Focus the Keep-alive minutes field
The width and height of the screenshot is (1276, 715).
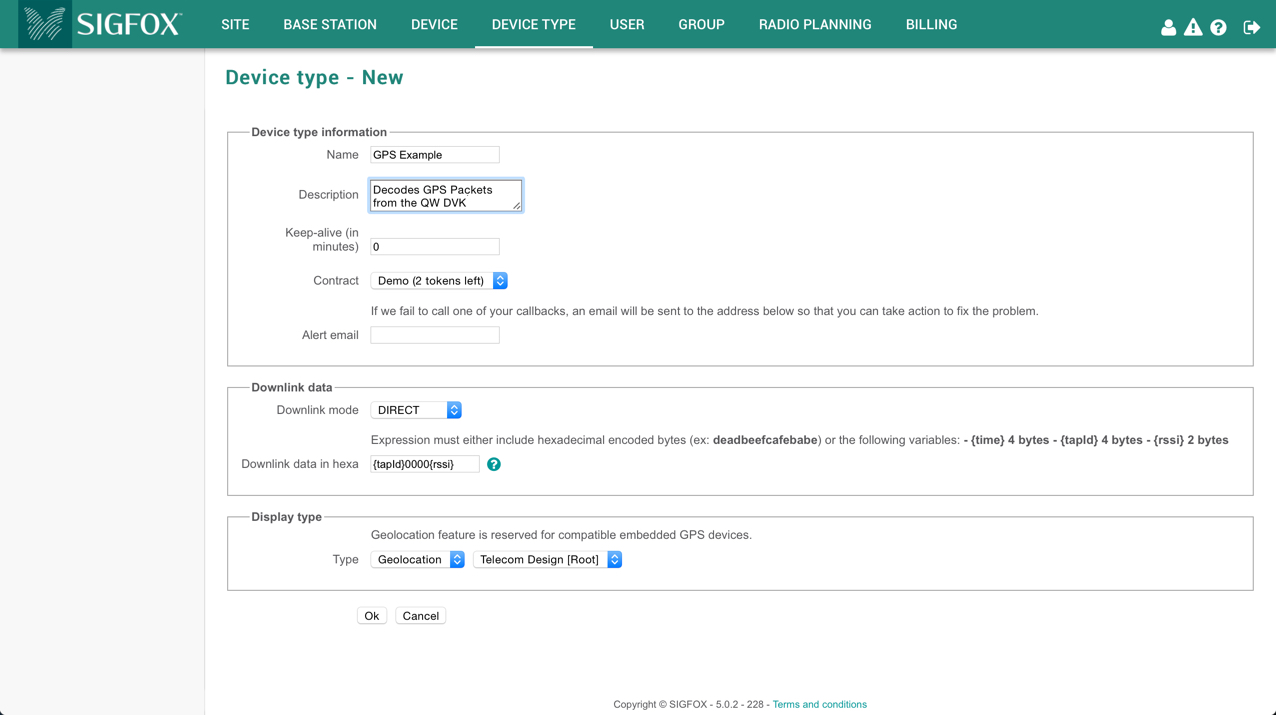(435, 247)
